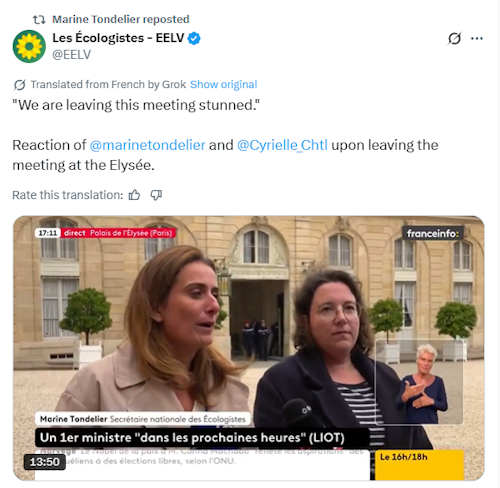This screenshot has height=488, width=500.
Task: Click the sign language interpreter inset
Action: [419, 382]
